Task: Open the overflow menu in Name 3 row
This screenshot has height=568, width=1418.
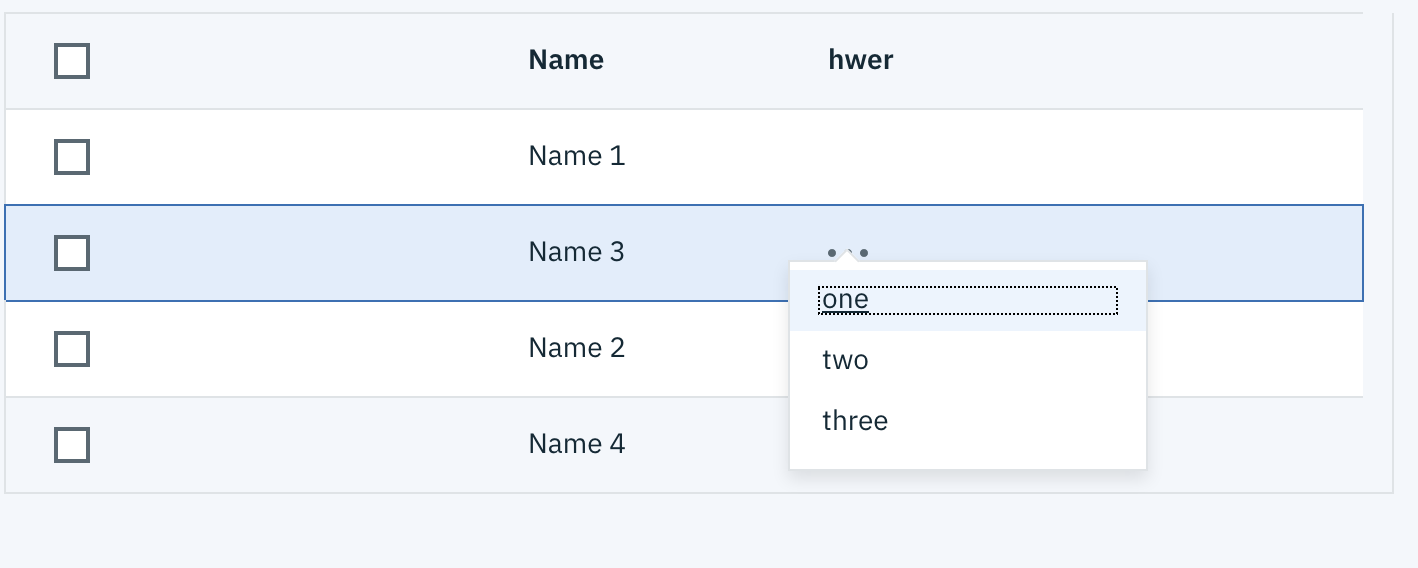Action: pyautogui.click(x=848, y=252)
